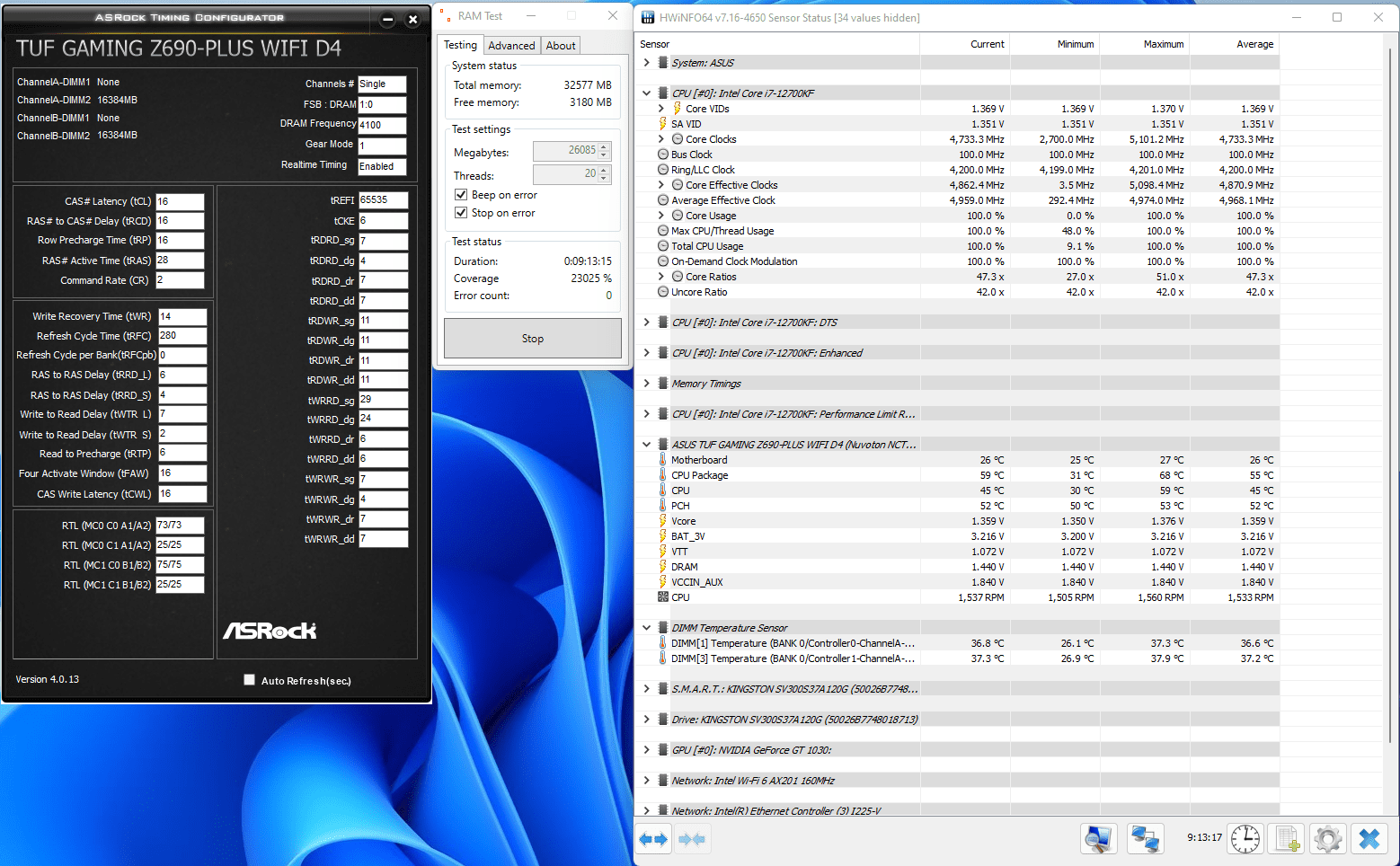The width and height of the screenshot is (1400, 866).
Task: Click the CPU fan RPM icon
Action: (663, 597)
